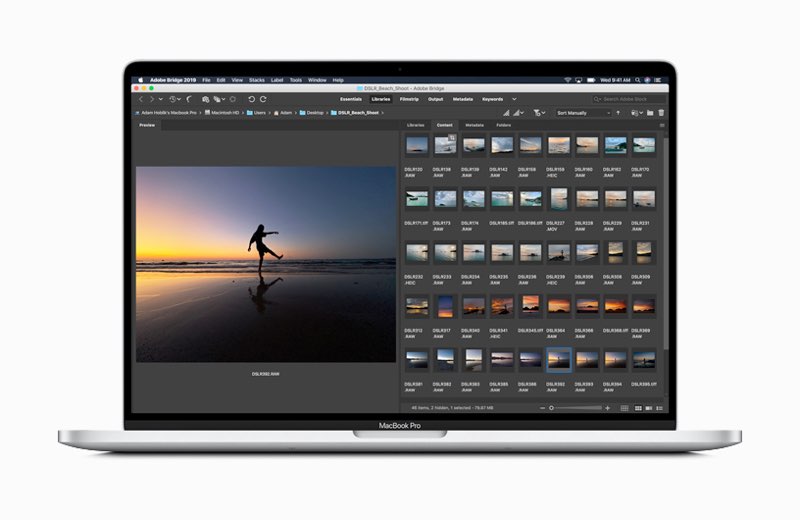Click the ascending sort order arrow
The image size is (800, 520).
(x=618, y=113)
